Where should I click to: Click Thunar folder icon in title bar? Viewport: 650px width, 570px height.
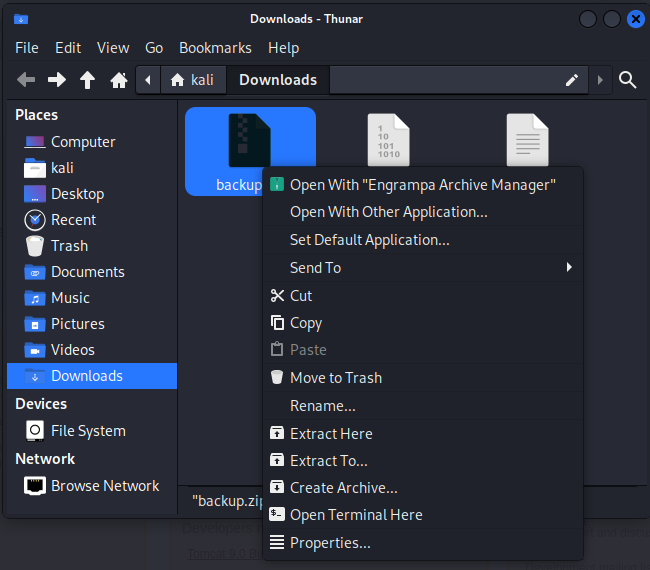(x=21, y=19)
